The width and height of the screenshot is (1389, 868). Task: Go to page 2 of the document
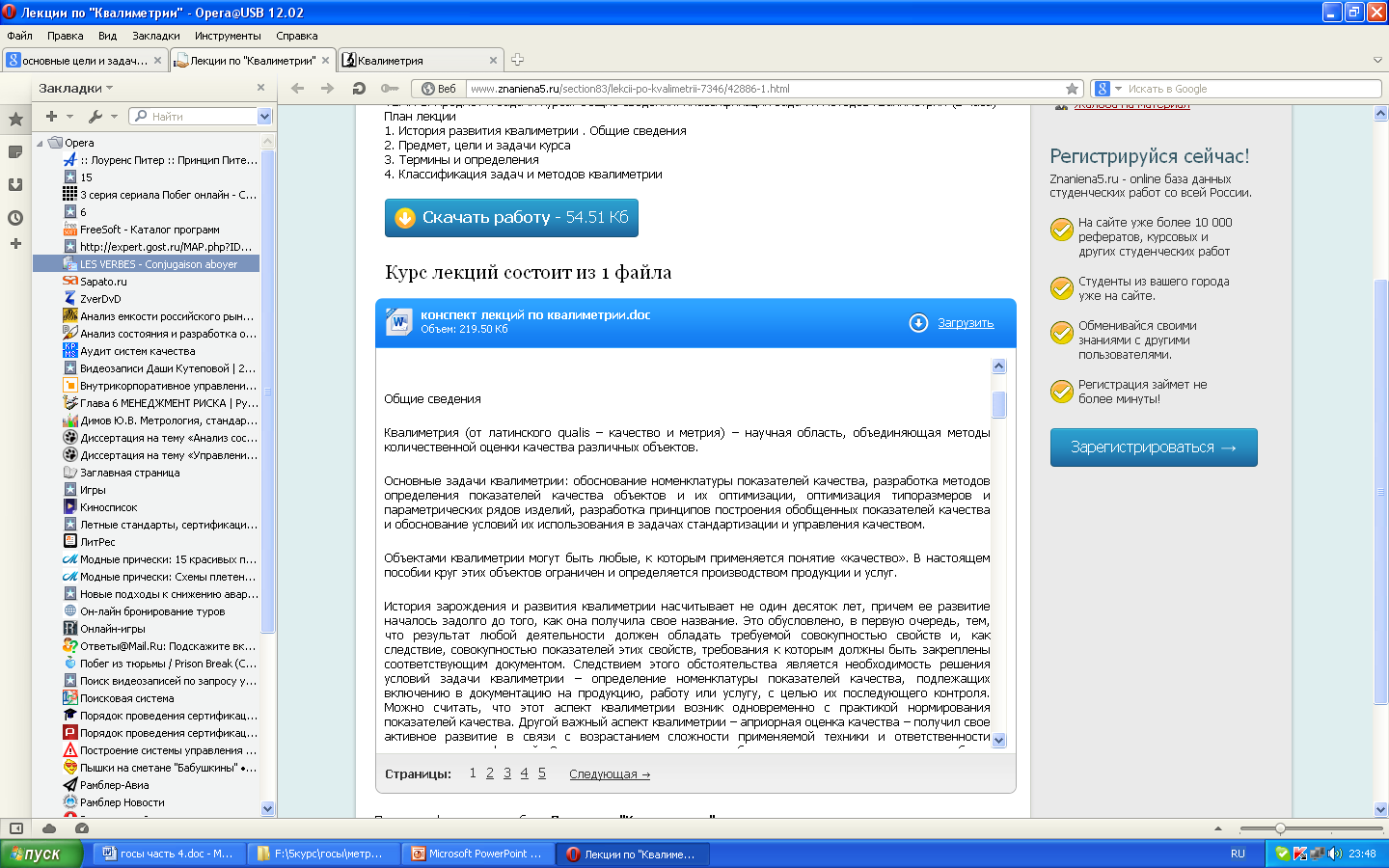point(490,773)
